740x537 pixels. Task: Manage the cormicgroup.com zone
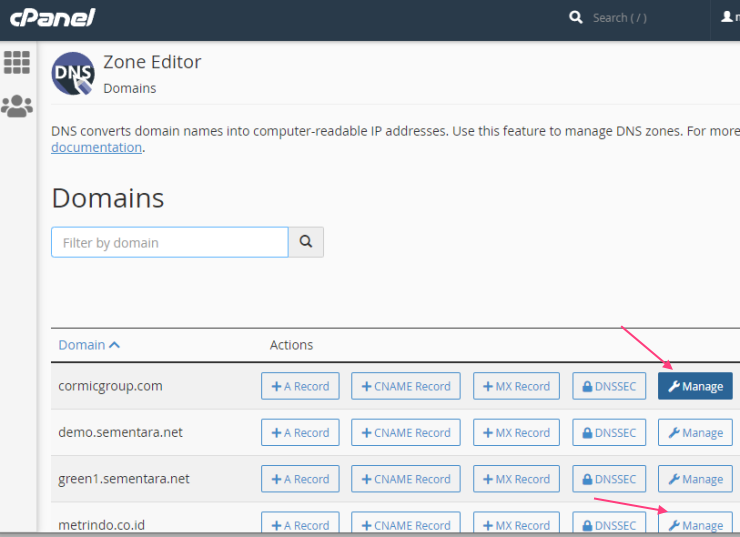point(695,386)
